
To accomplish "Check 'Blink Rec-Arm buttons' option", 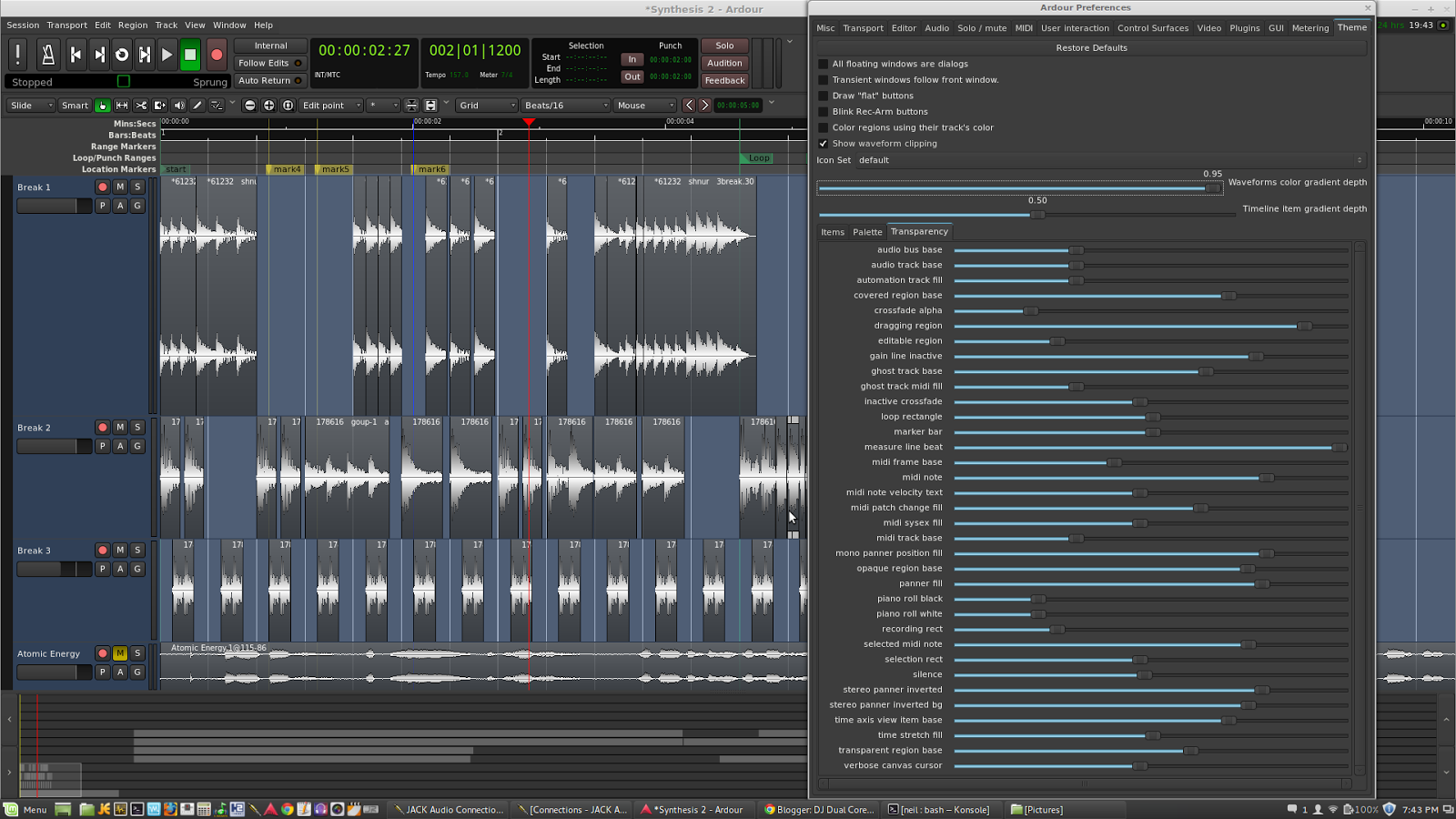I will pos(824,112).
